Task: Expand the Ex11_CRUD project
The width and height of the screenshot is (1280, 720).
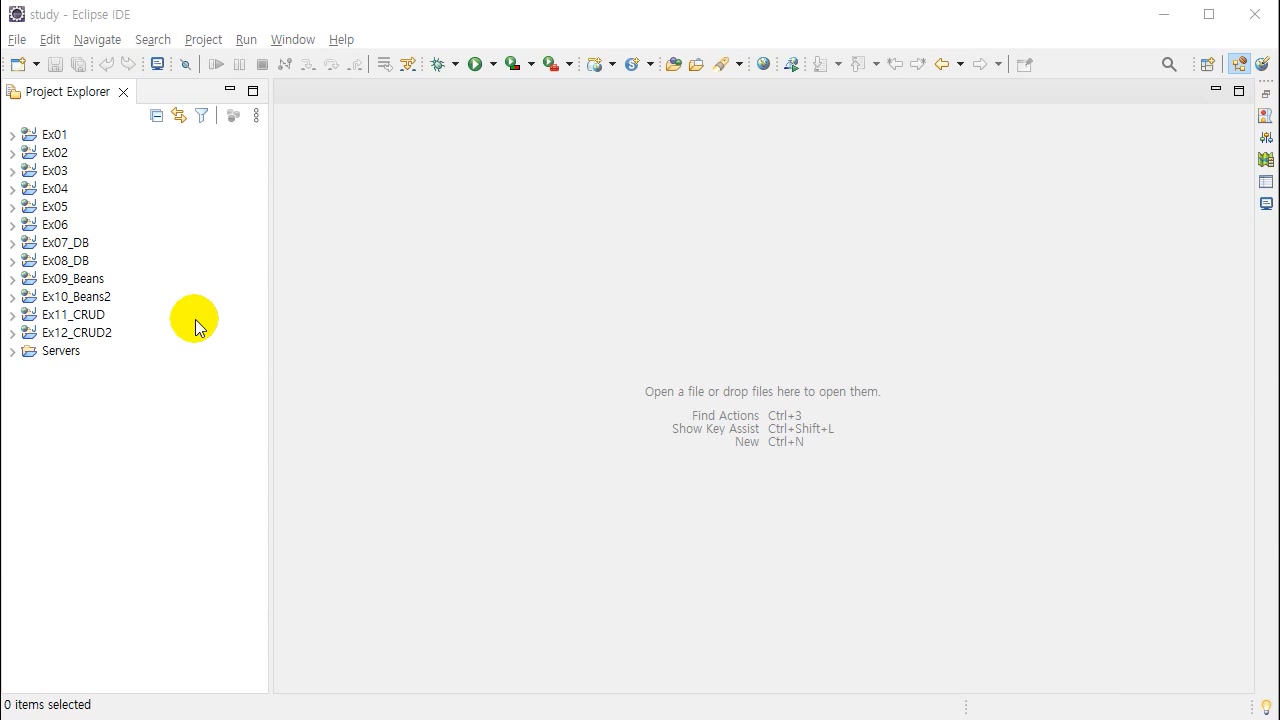Action: (12, 315)
